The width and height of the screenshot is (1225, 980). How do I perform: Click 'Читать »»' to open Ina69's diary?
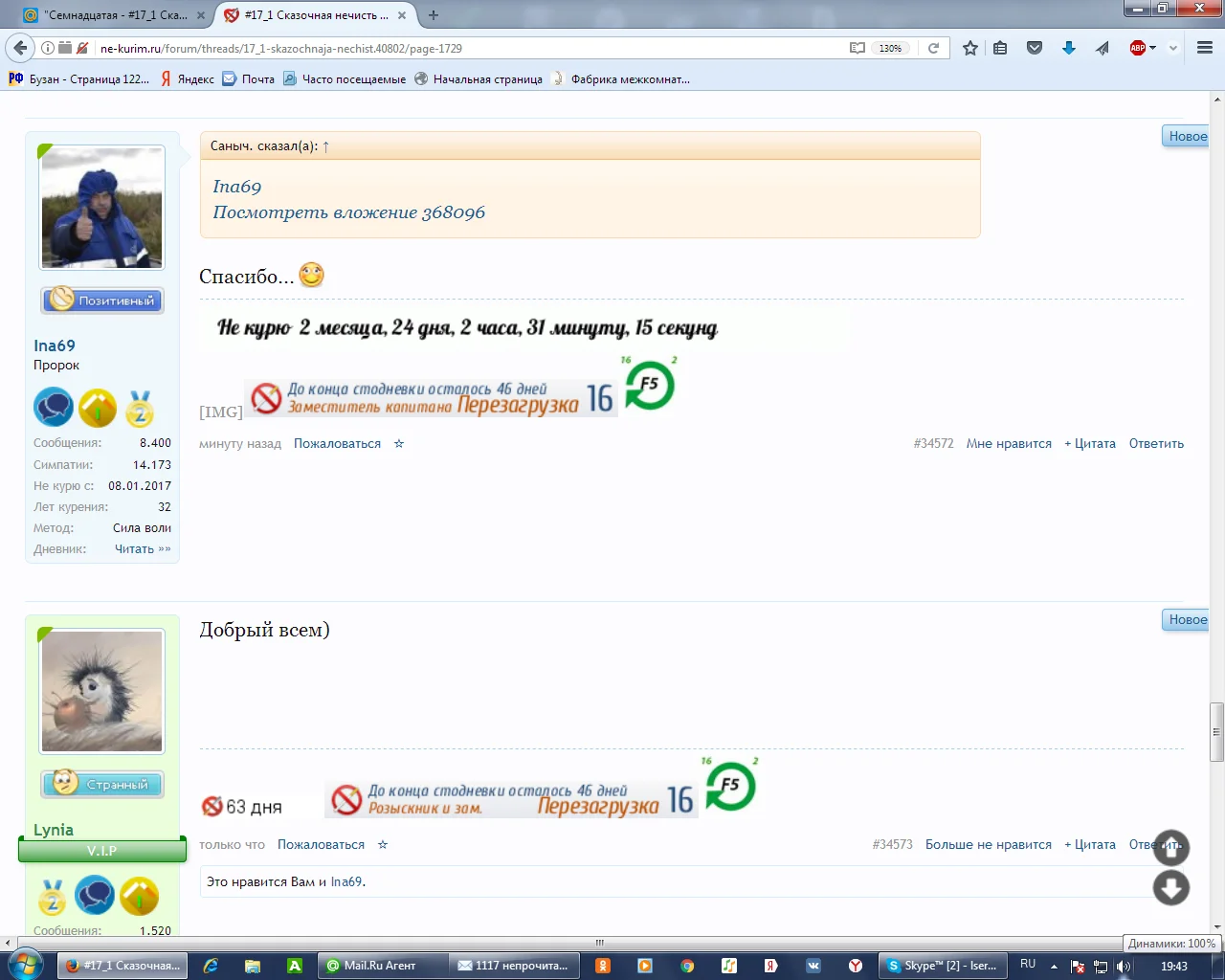point(142,548)
